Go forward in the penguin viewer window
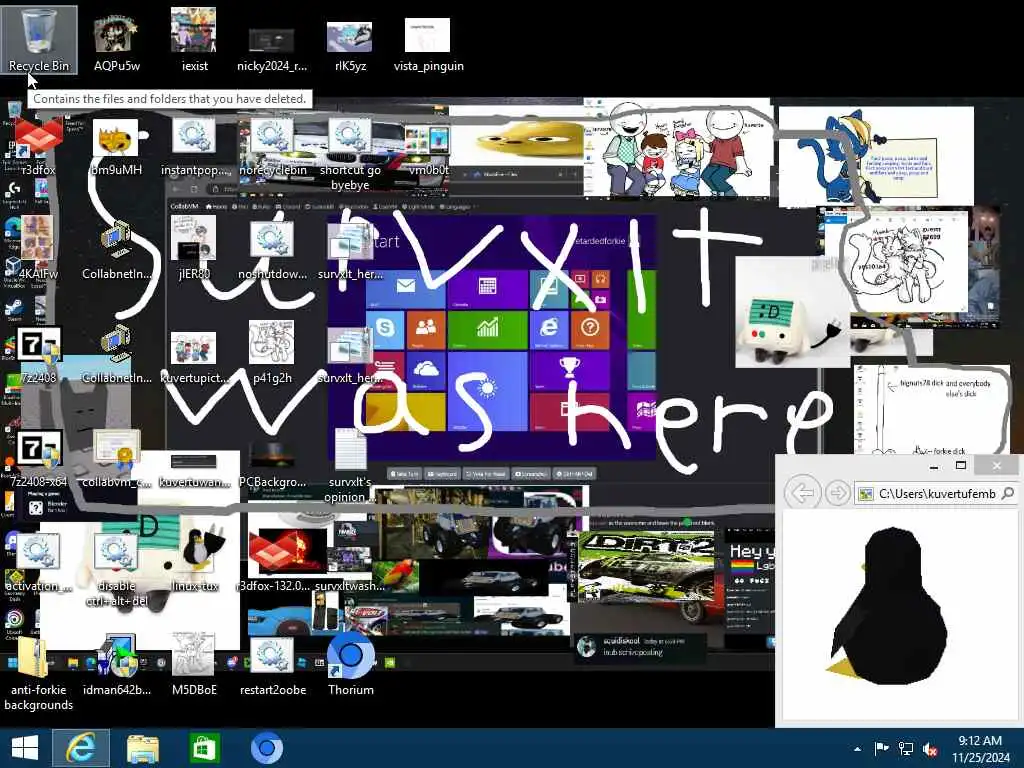Viewport: 1024px width, 768px height. pyautogui.click(x=837, y=493)
